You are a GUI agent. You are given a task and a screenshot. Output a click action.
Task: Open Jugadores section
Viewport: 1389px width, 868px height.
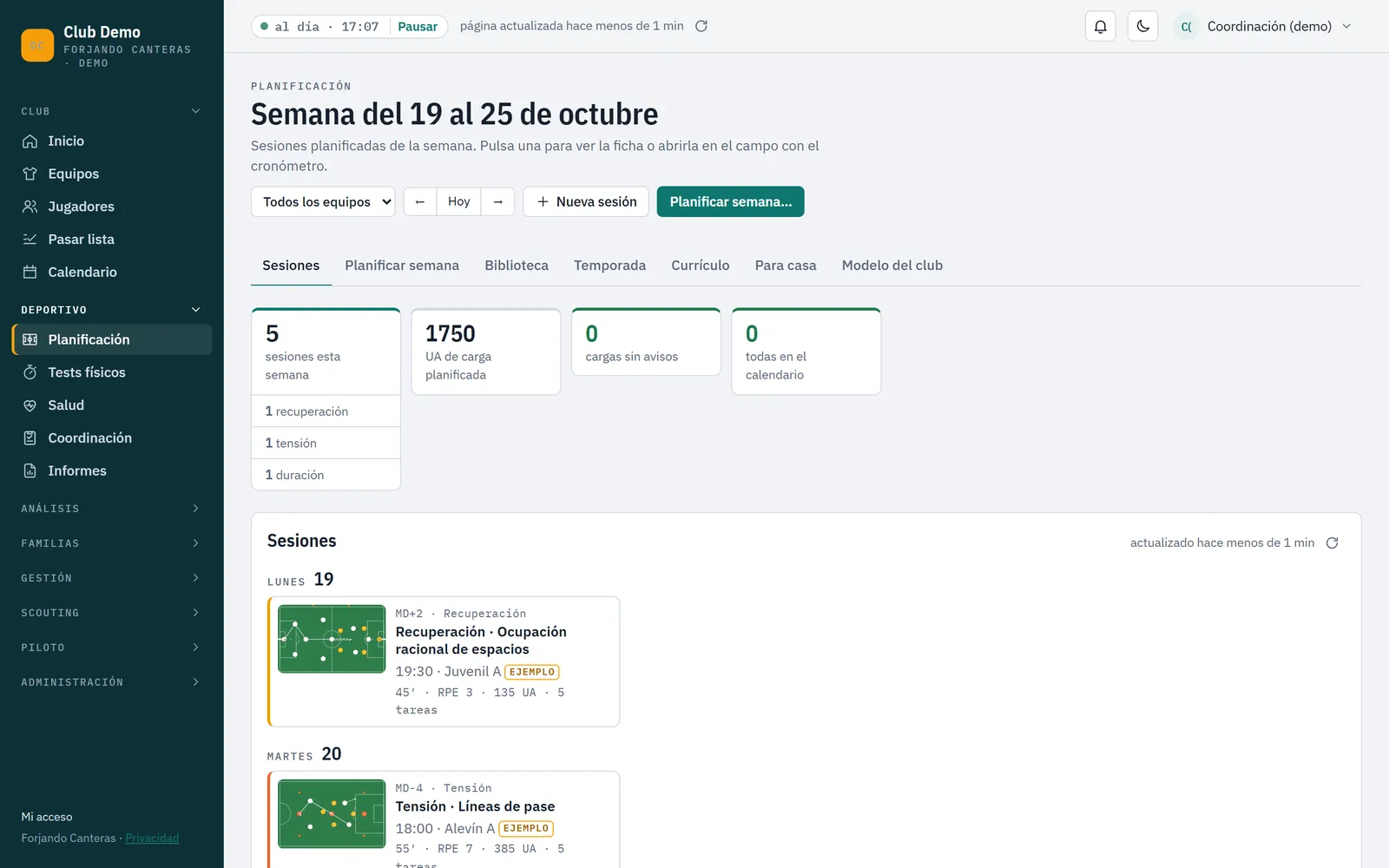[112, 207]
